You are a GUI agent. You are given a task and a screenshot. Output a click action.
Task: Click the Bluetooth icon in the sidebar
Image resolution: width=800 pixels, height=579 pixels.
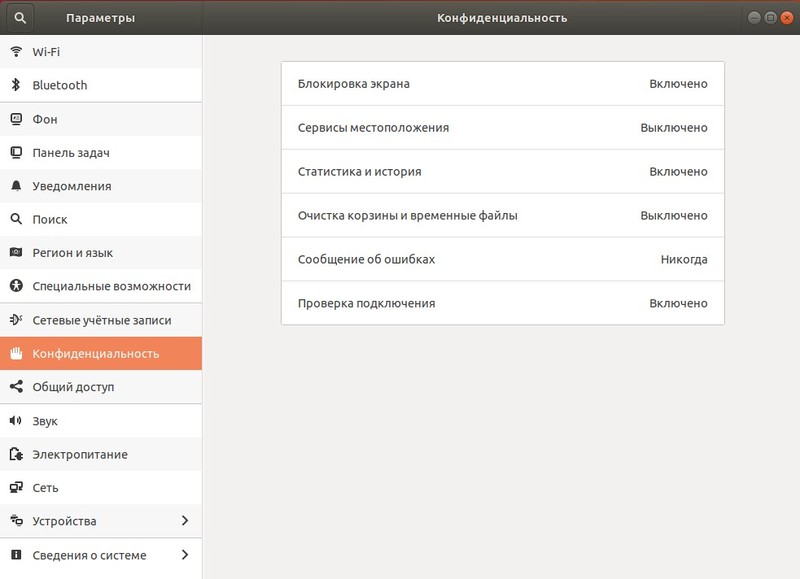point(17,85)
